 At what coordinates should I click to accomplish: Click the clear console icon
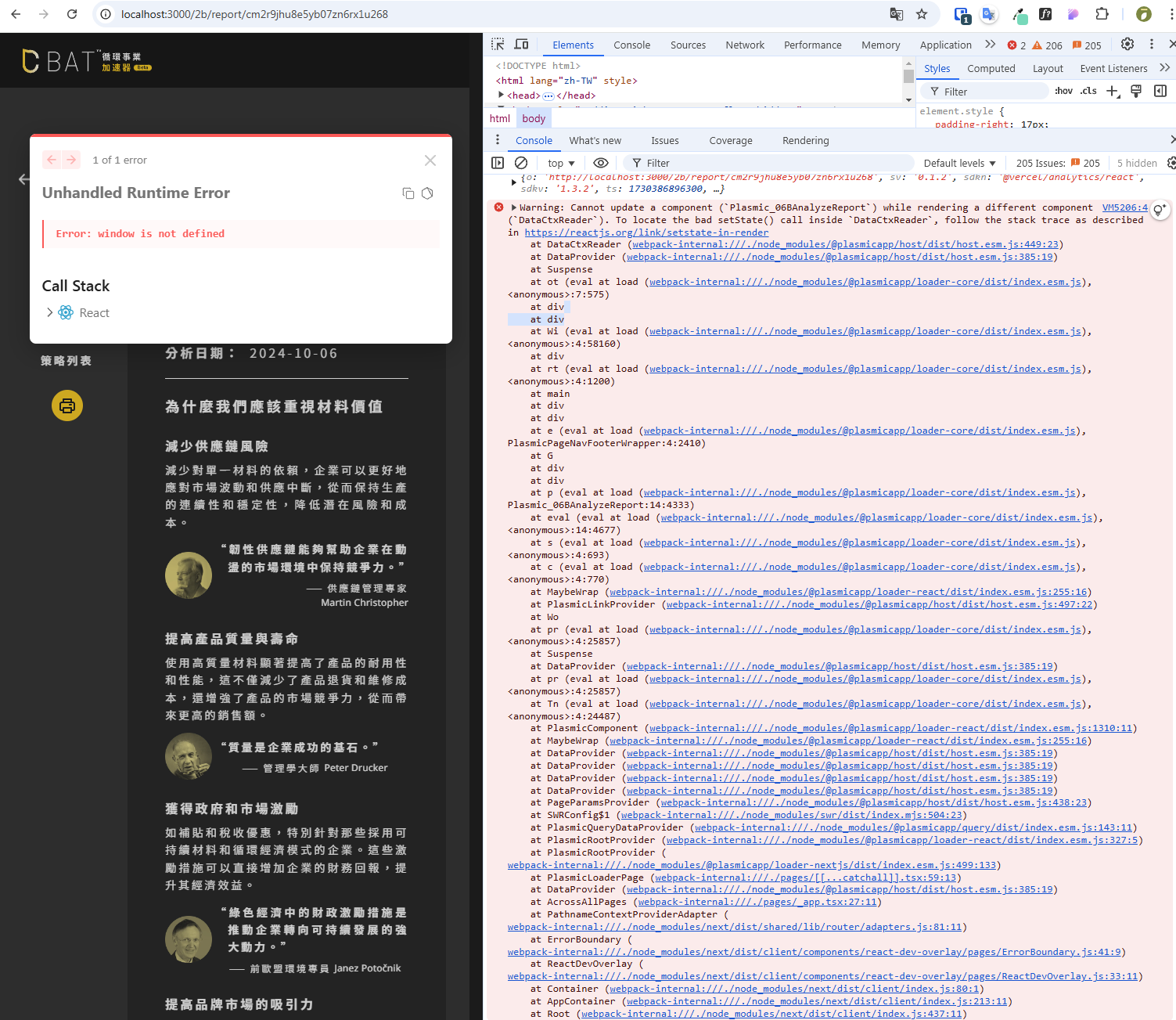coord(521,163)
